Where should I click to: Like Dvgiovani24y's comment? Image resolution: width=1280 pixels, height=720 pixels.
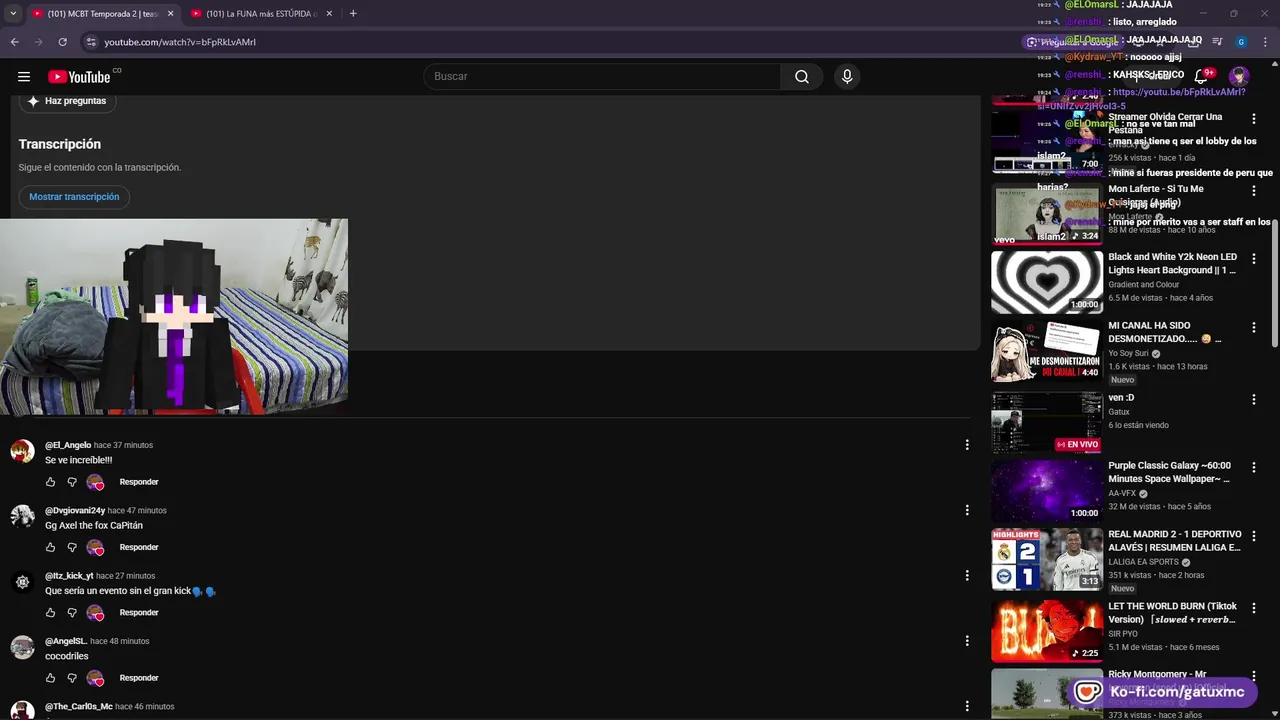pos(50,547)
